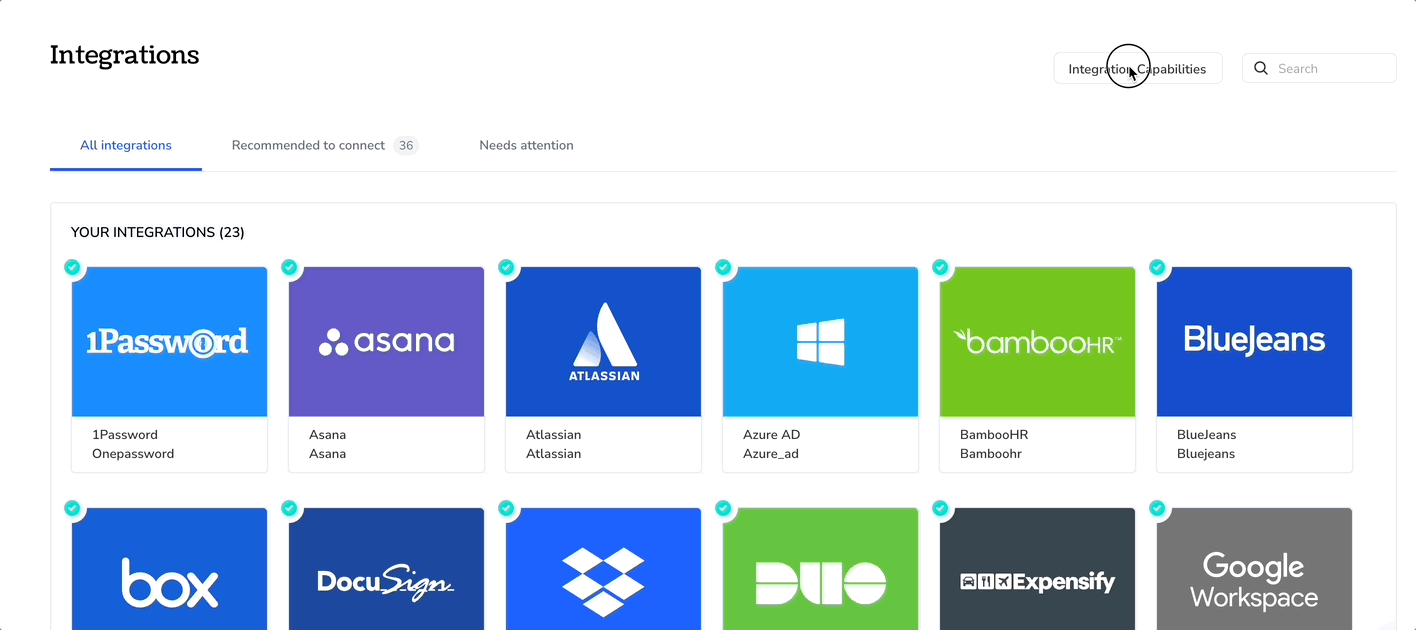Open the BambooHR integration logo tile
Screen dimensions: 1416x630
pyautogui.click(x=1037, y=342)
